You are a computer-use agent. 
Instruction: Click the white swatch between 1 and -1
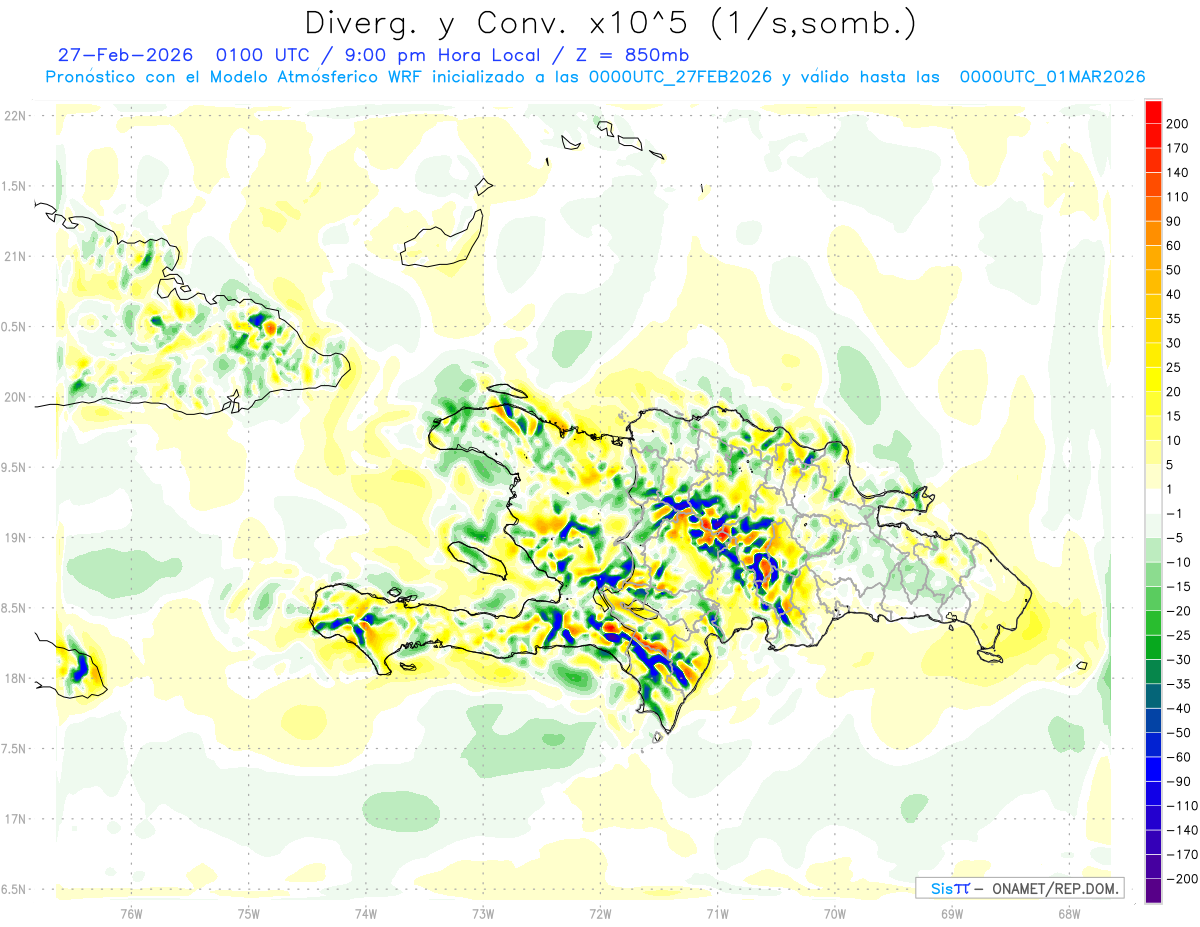point(1153,501)
